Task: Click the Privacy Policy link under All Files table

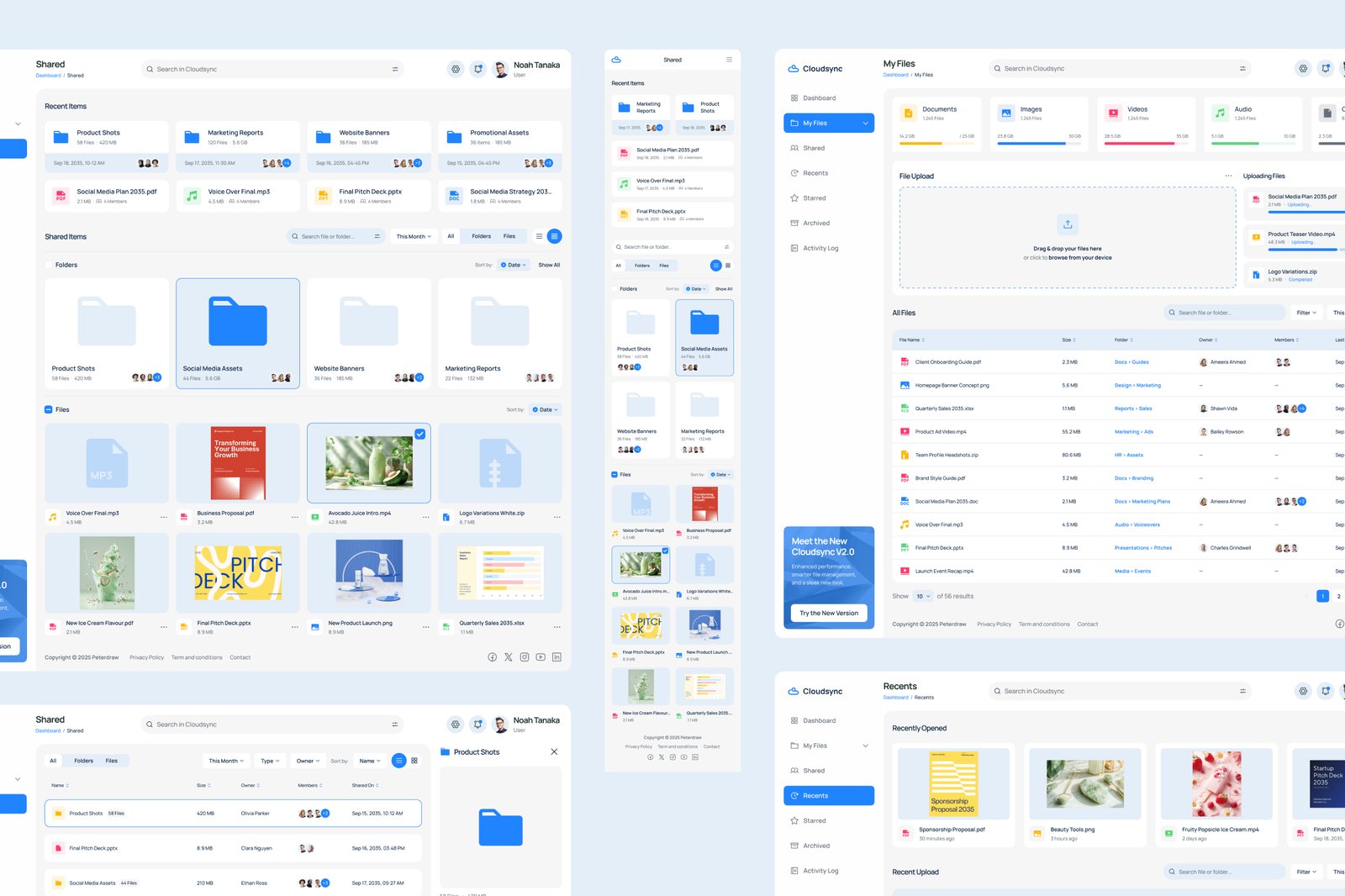Action: tap(994, 625)
